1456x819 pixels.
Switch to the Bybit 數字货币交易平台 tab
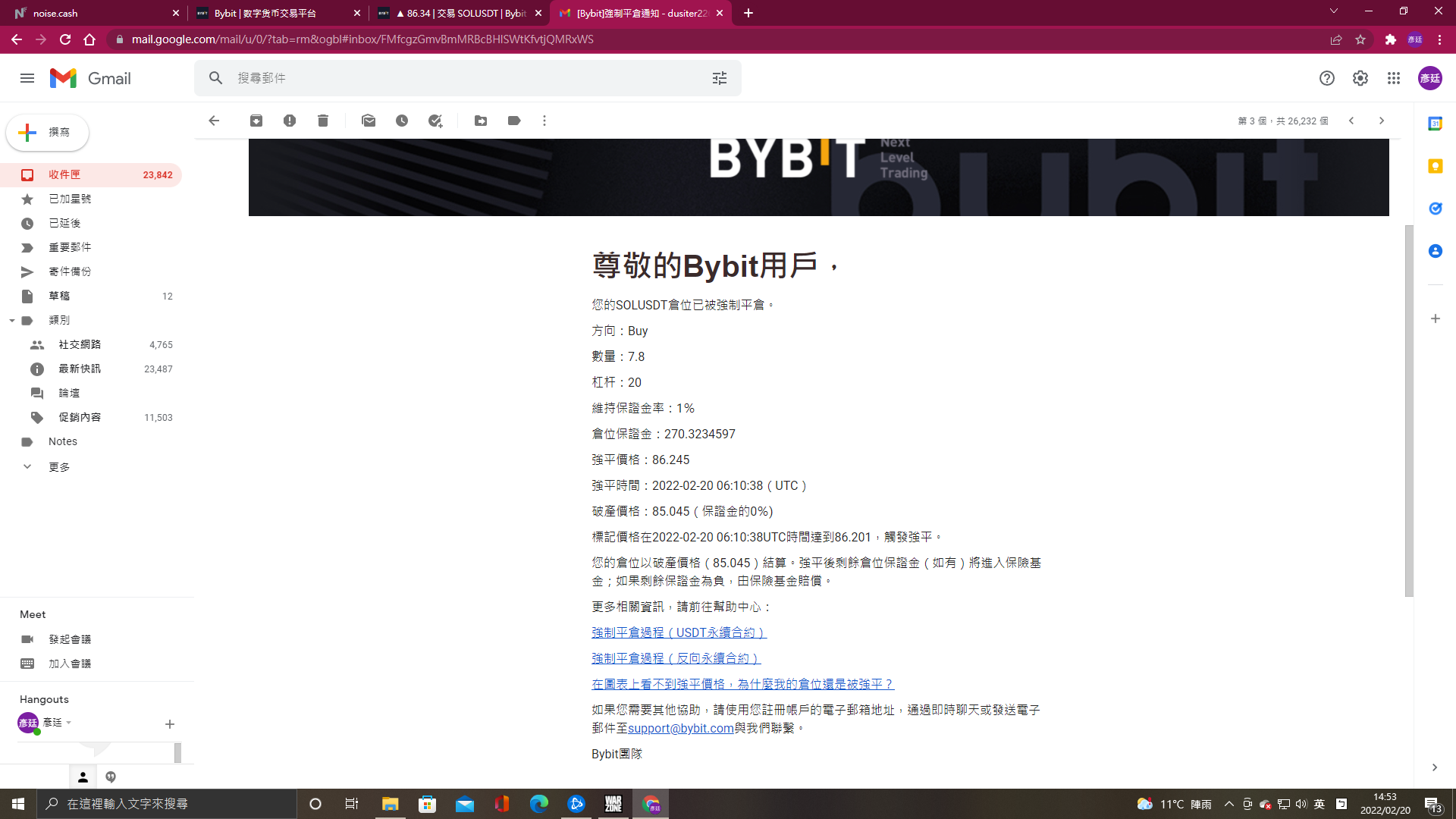pyautogui.click(x=278, y=13)
